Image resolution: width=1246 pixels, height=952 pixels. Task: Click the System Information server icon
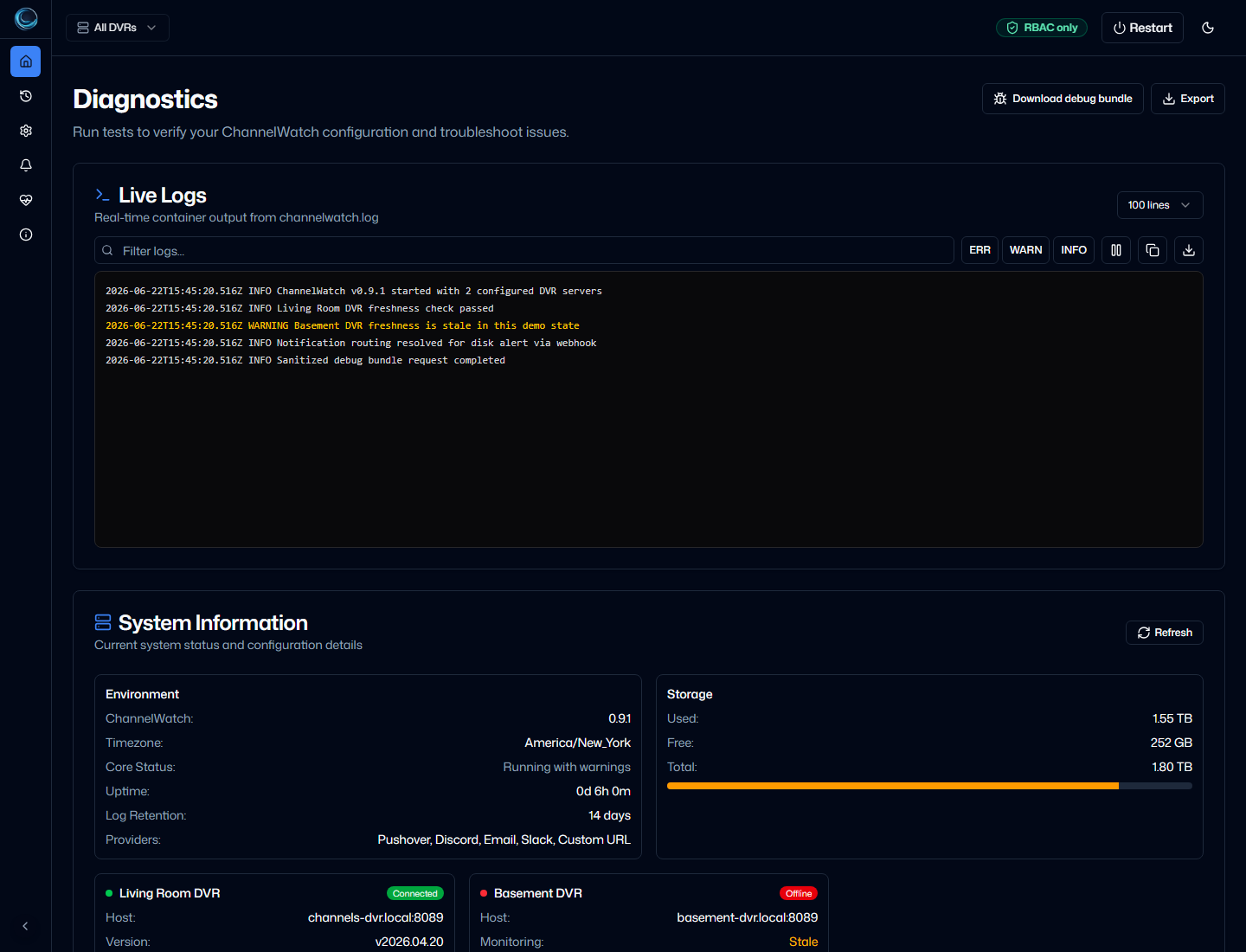(103, 622)
